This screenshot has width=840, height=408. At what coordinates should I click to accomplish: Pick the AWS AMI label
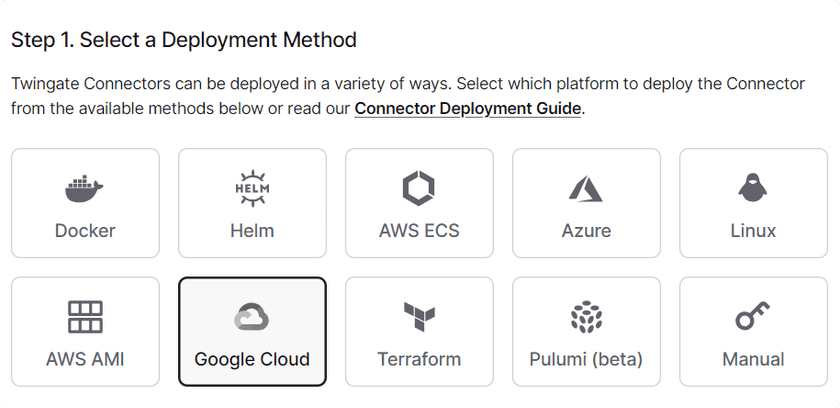coord(85,359)
